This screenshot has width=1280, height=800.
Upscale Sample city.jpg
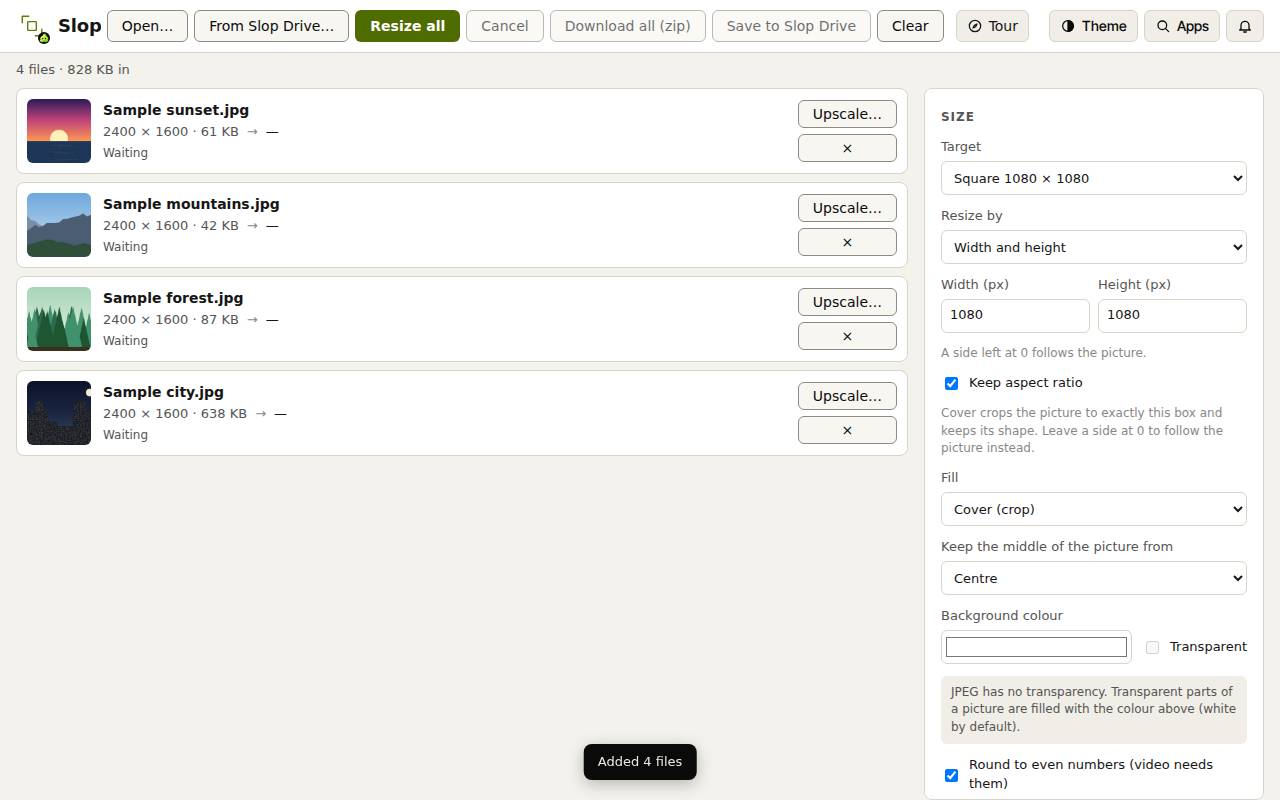[x=847, y=396]
